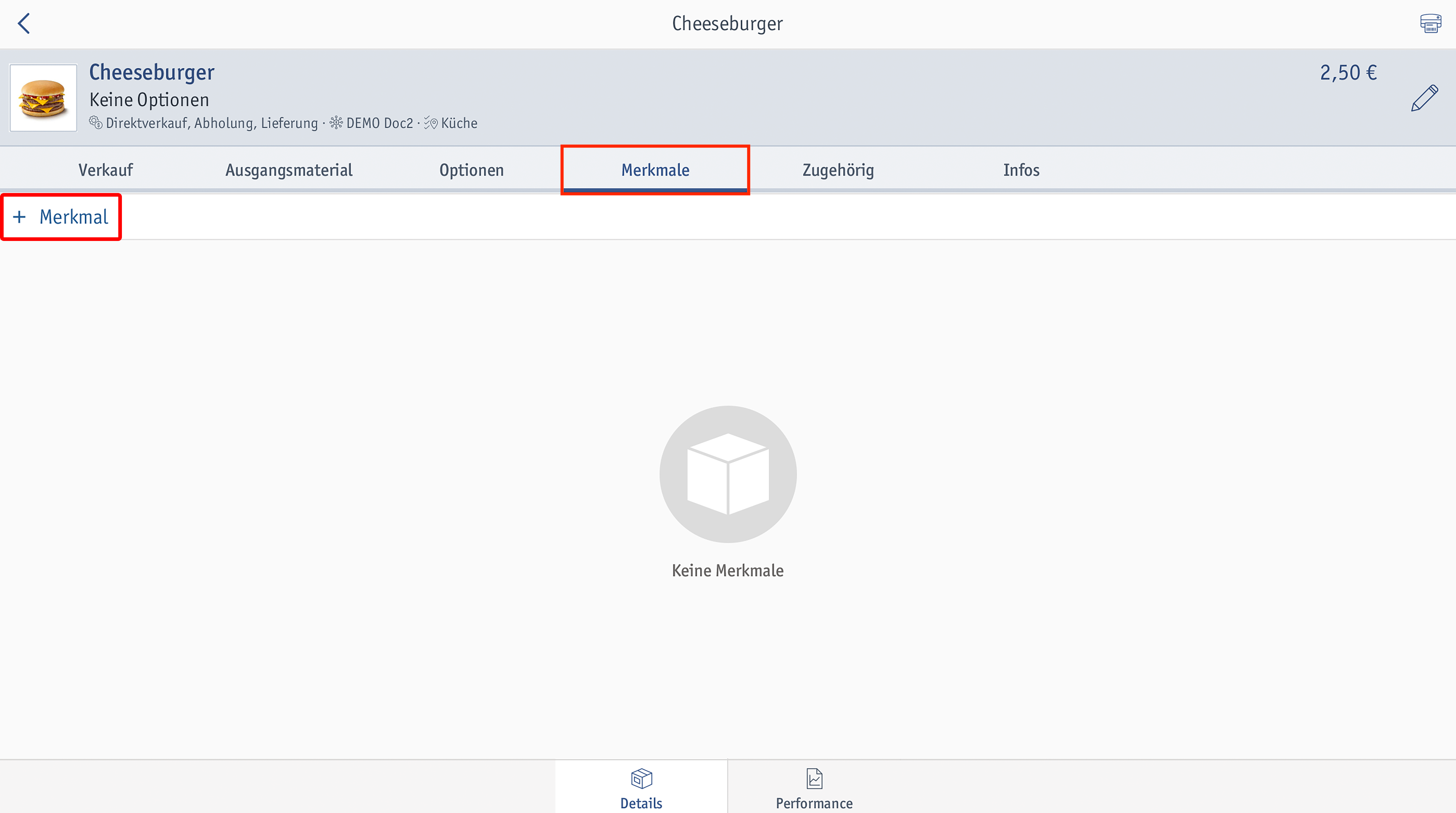The image size is (1456, 813).
Task: Select the Optionen tab
Action: coord(471,170)
